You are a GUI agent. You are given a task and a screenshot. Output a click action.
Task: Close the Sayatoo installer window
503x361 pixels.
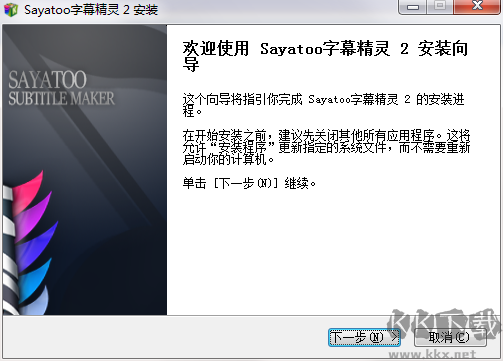click(x=477, y=6)
